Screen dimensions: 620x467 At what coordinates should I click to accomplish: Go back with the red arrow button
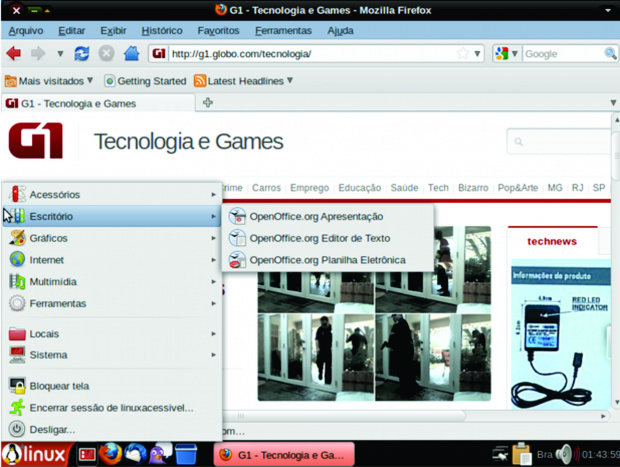[x=13, y=53]
